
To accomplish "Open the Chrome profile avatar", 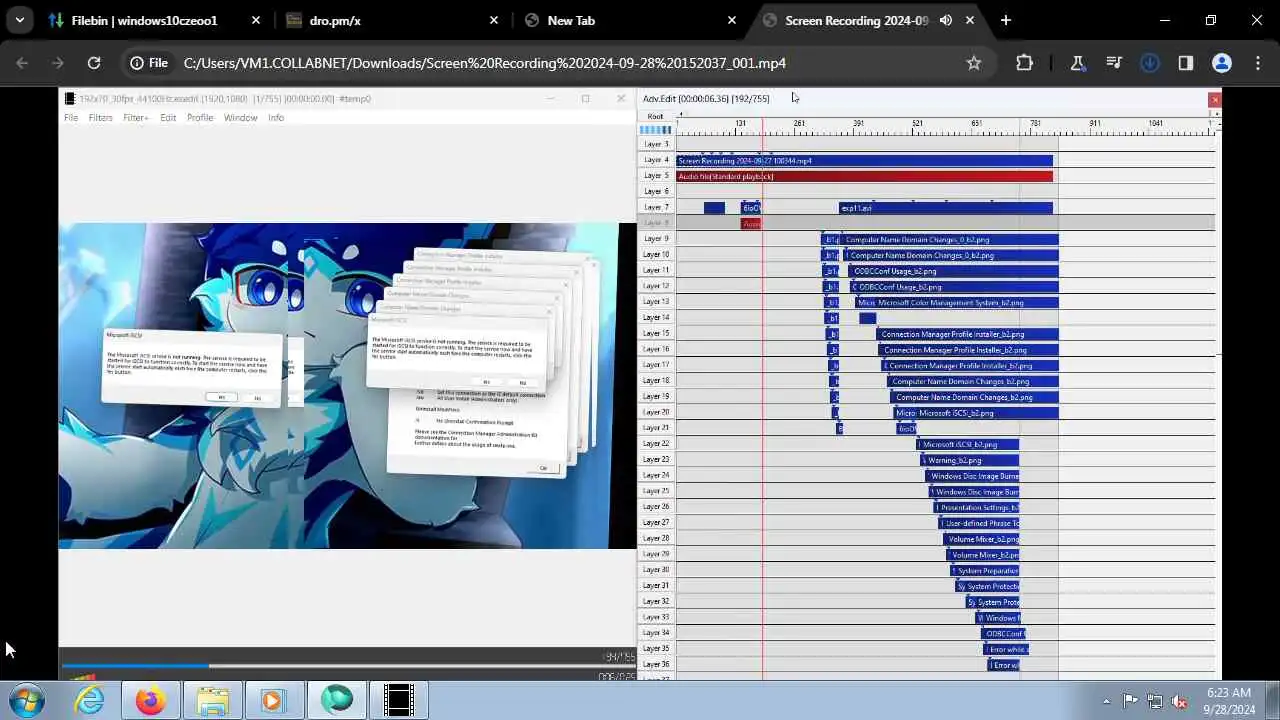I will [1222, 63].
